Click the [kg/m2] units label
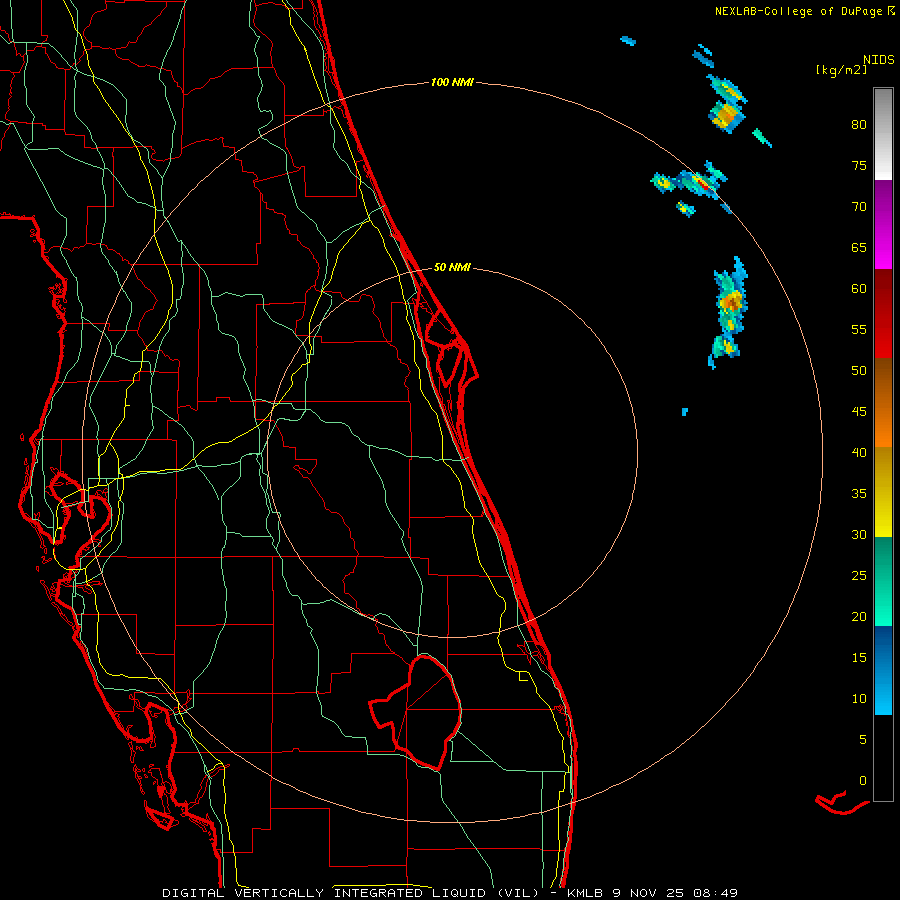This screenshot has width=900, height=900. (841, 70)
